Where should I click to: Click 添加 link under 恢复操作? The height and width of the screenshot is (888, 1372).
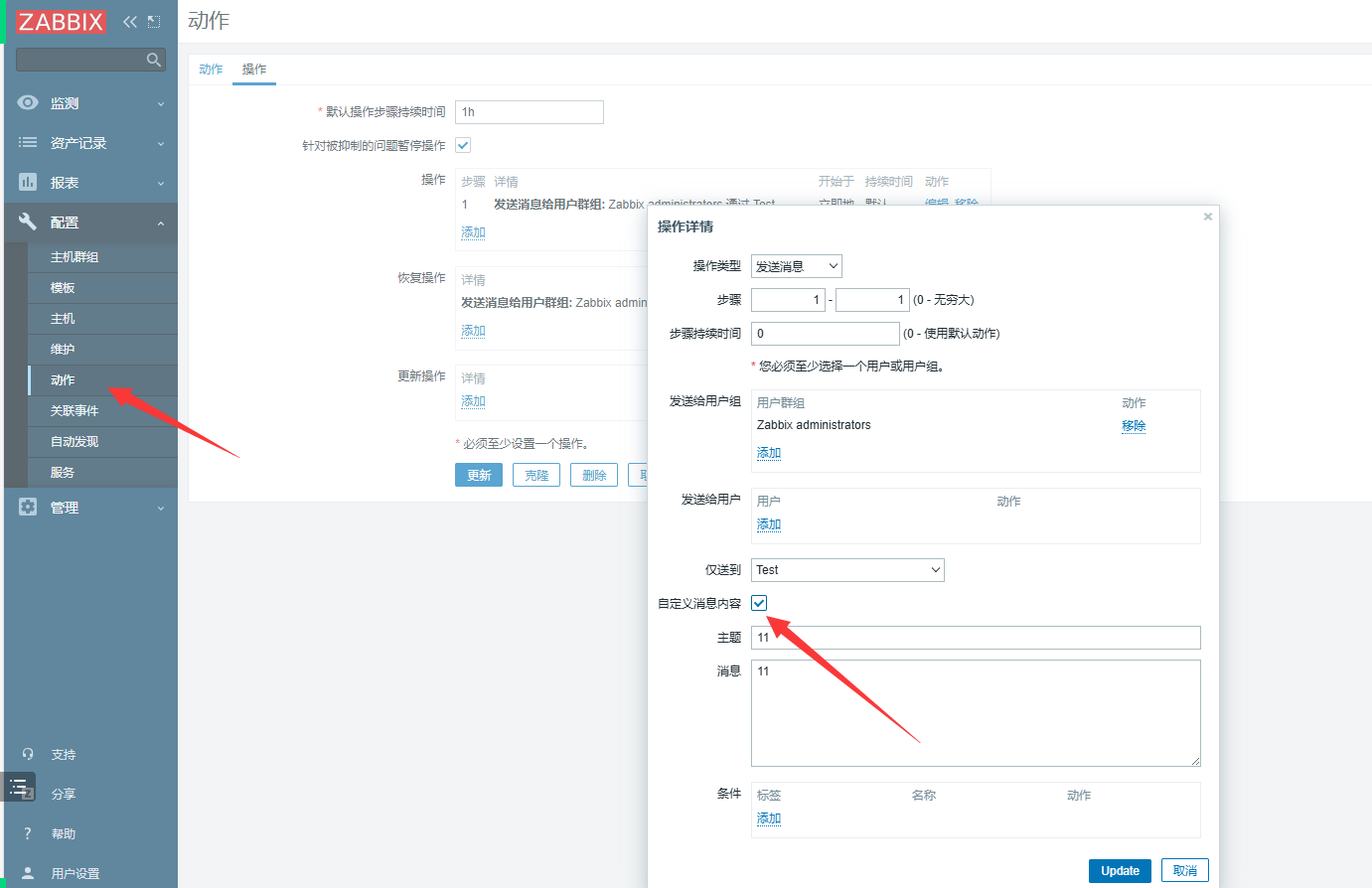pyautogui.click(x=473, y=331)
